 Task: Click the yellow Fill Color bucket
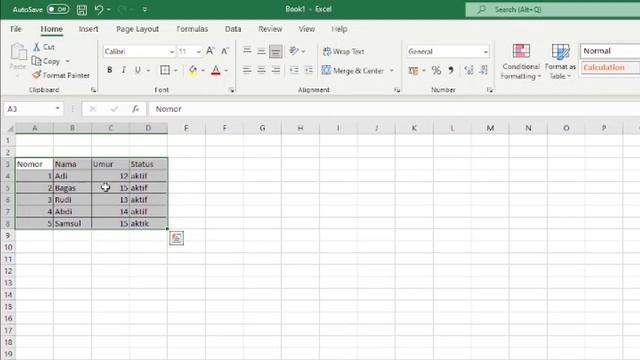(x=193, y=70)
